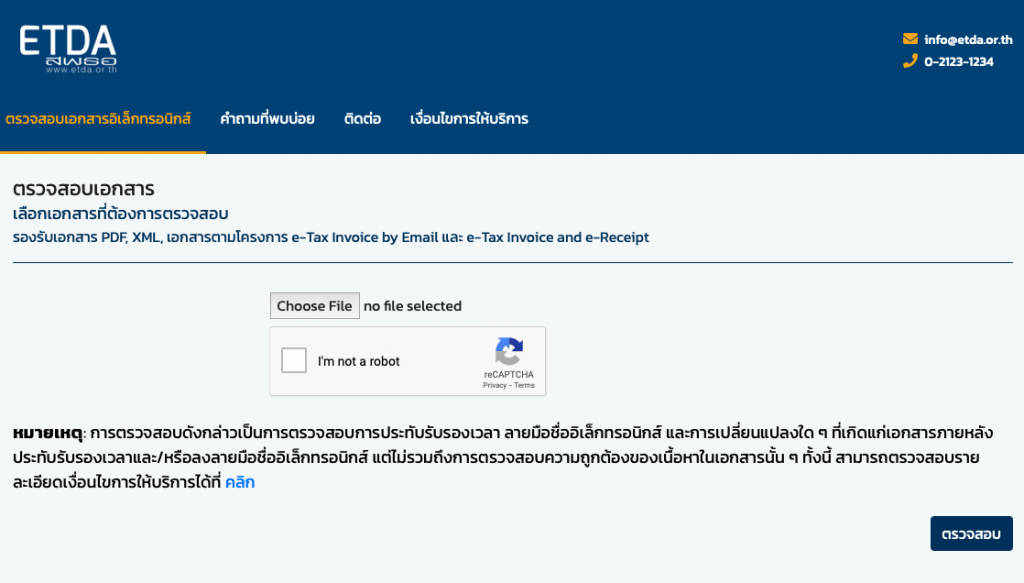Image resolution: width=1024 pixels, height=583 pixels.
Task: Open the reCAPTCHA Privacy link
Action: (495, 385)
